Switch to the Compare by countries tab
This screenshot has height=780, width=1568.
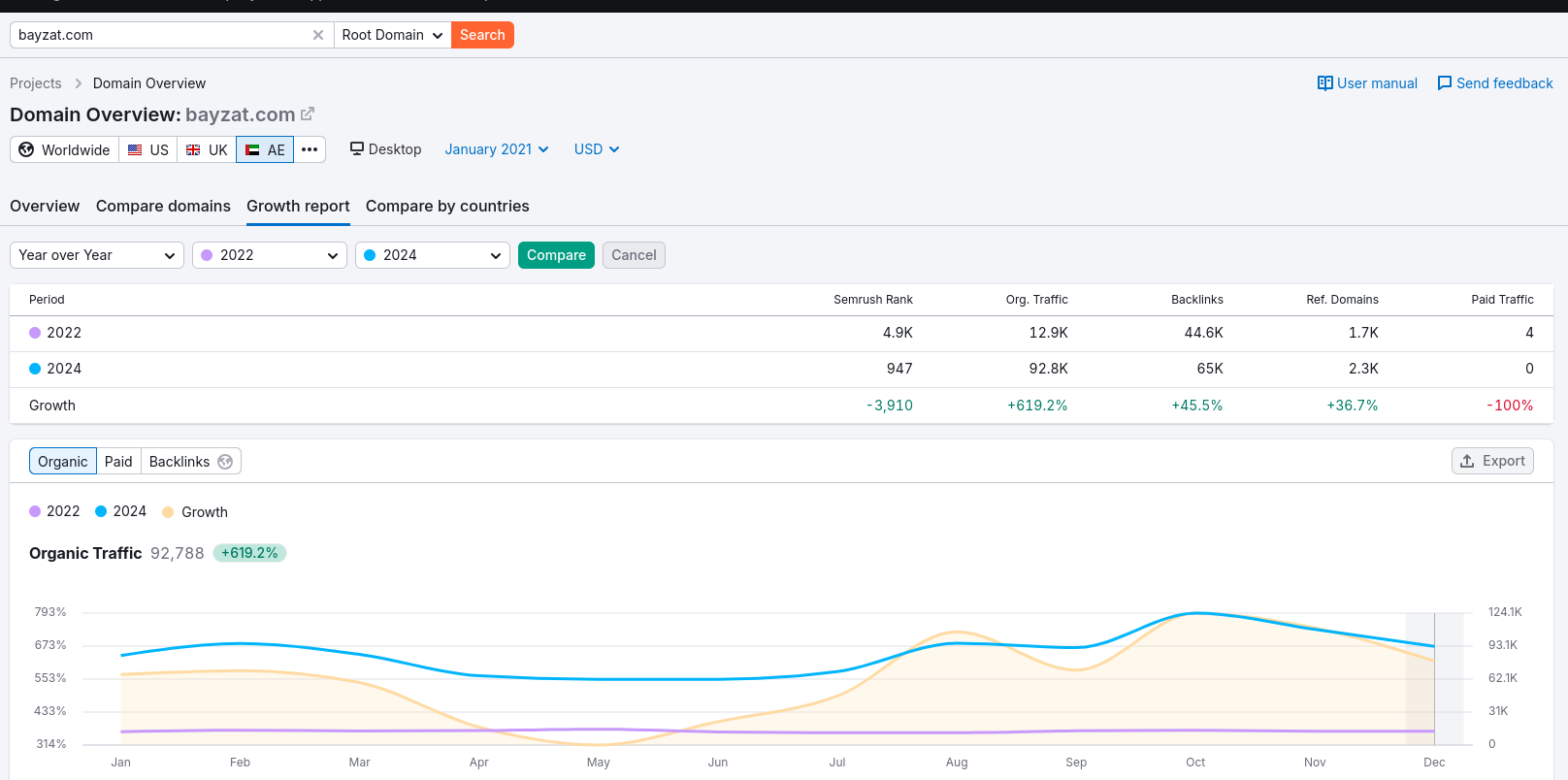(x=447, y=206)
